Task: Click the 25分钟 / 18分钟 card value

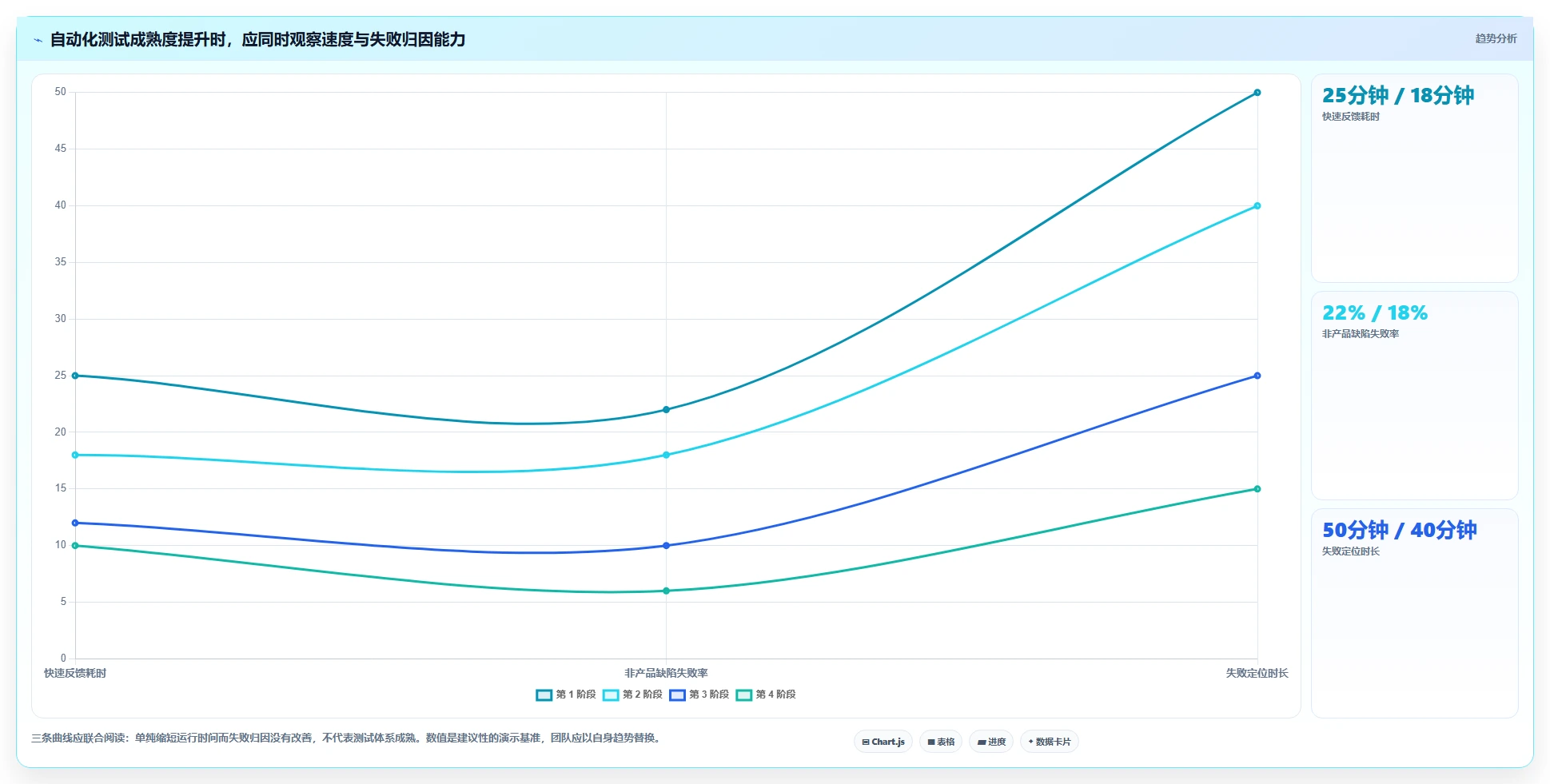Action: 1398,96
